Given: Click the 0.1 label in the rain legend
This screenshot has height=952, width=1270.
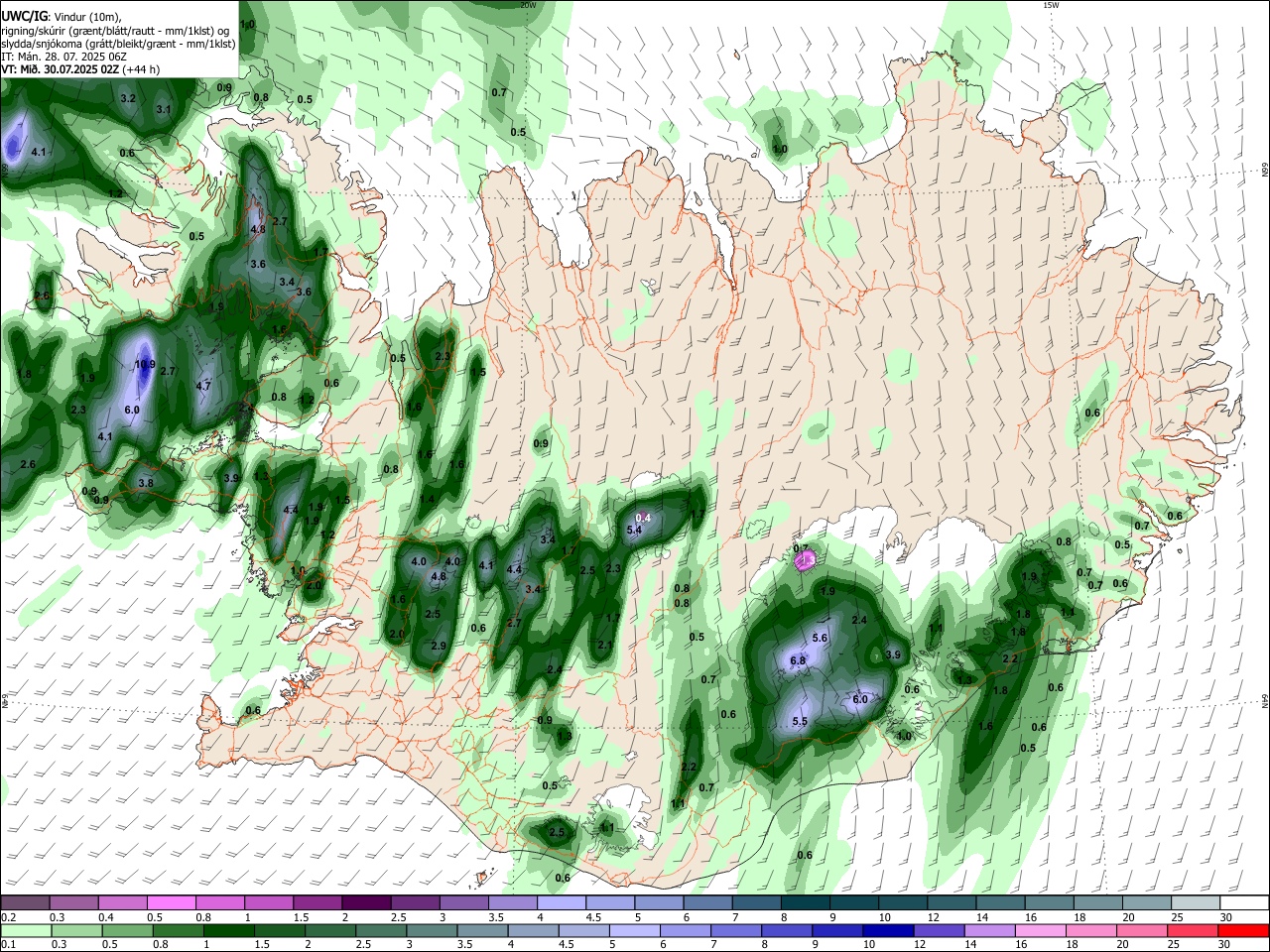Looking at the screenshot, I should pyautogui.click(x=8, y=944).
